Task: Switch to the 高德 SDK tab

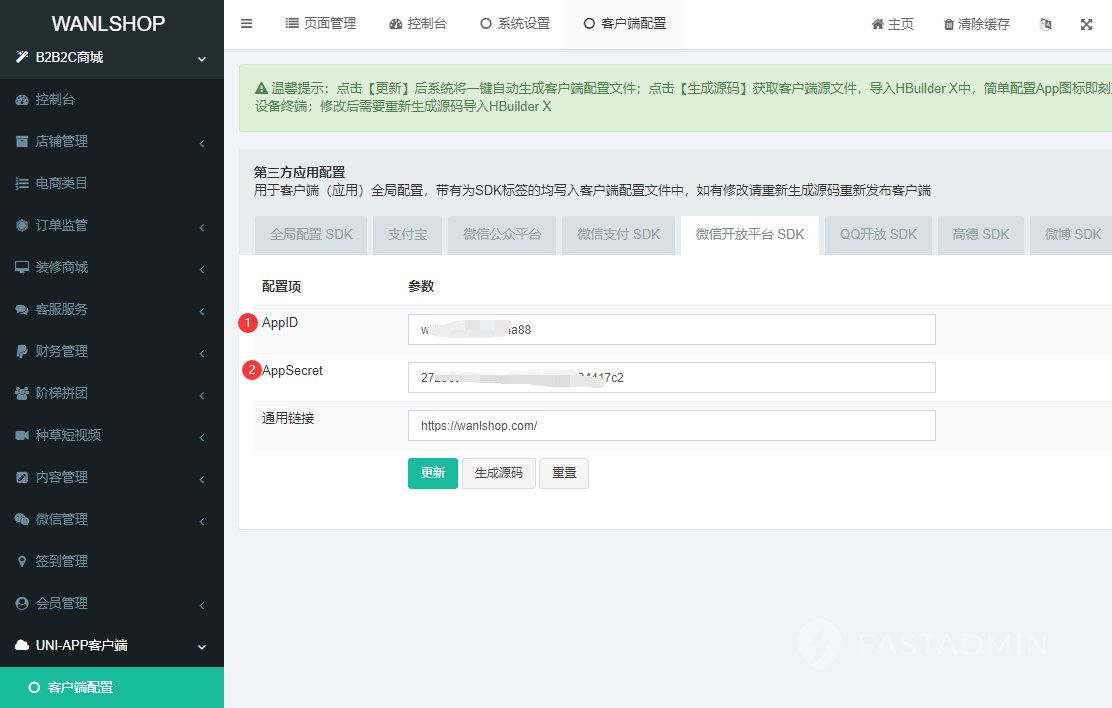Action: coord(980,234)
